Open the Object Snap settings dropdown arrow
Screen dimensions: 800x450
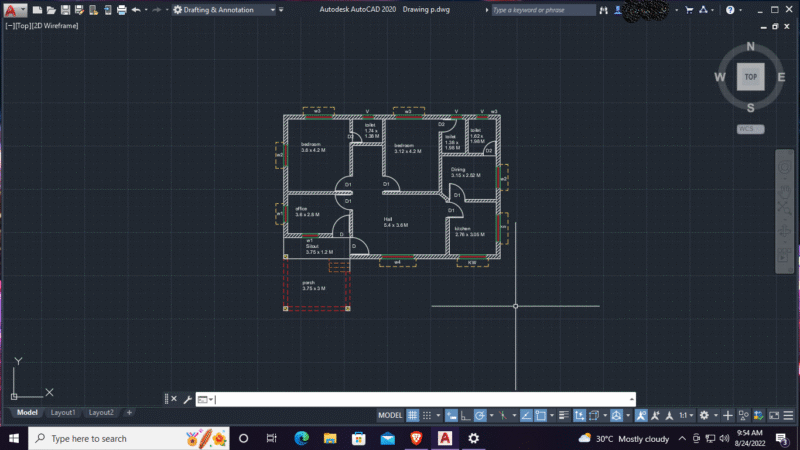tap(552, 415)
